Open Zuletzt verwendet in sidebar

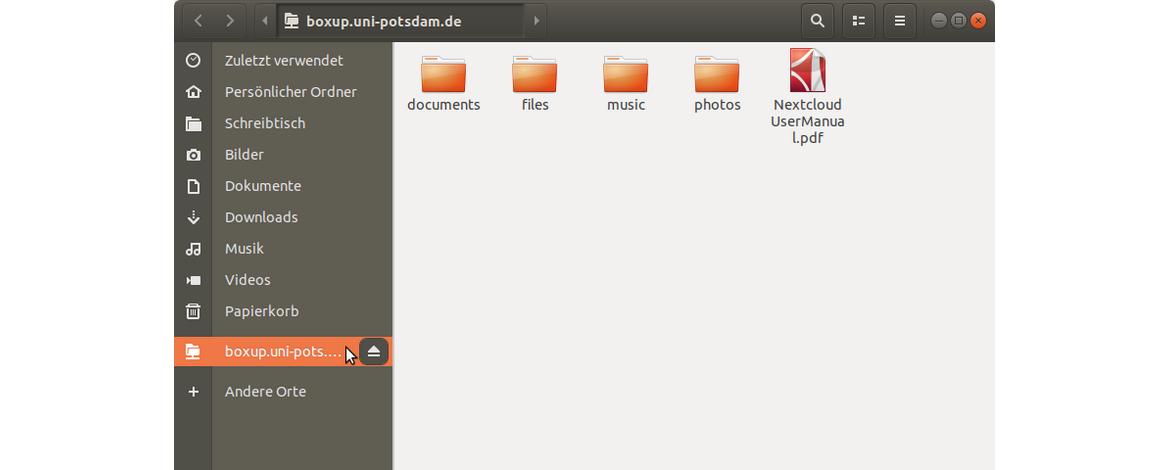pyautogui.click(x=283, y=61)
